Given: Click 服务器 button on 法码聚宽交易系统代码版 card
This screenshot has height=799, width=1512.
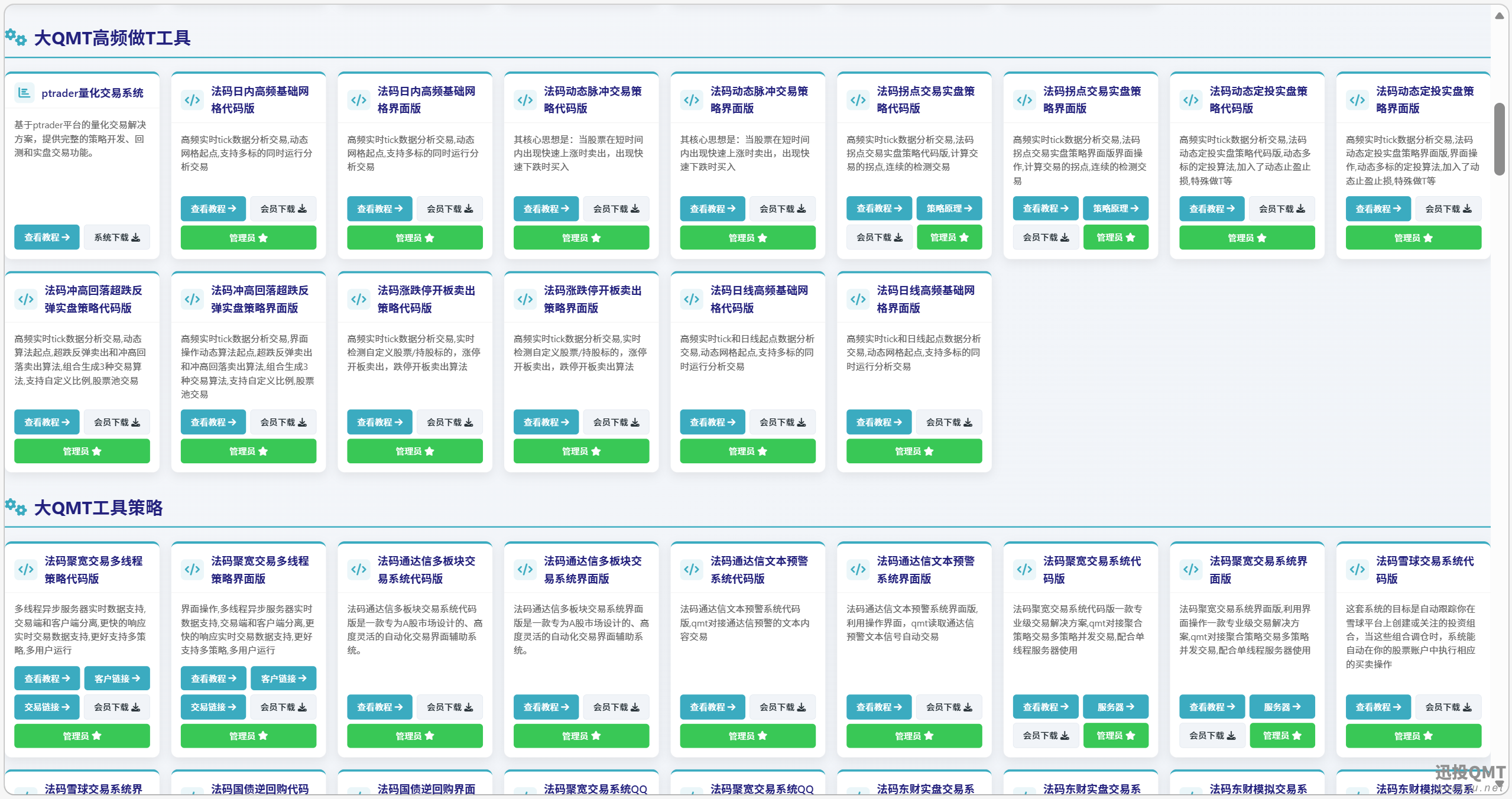Looking at the screenshot, I should click(x=1115, y=707).
